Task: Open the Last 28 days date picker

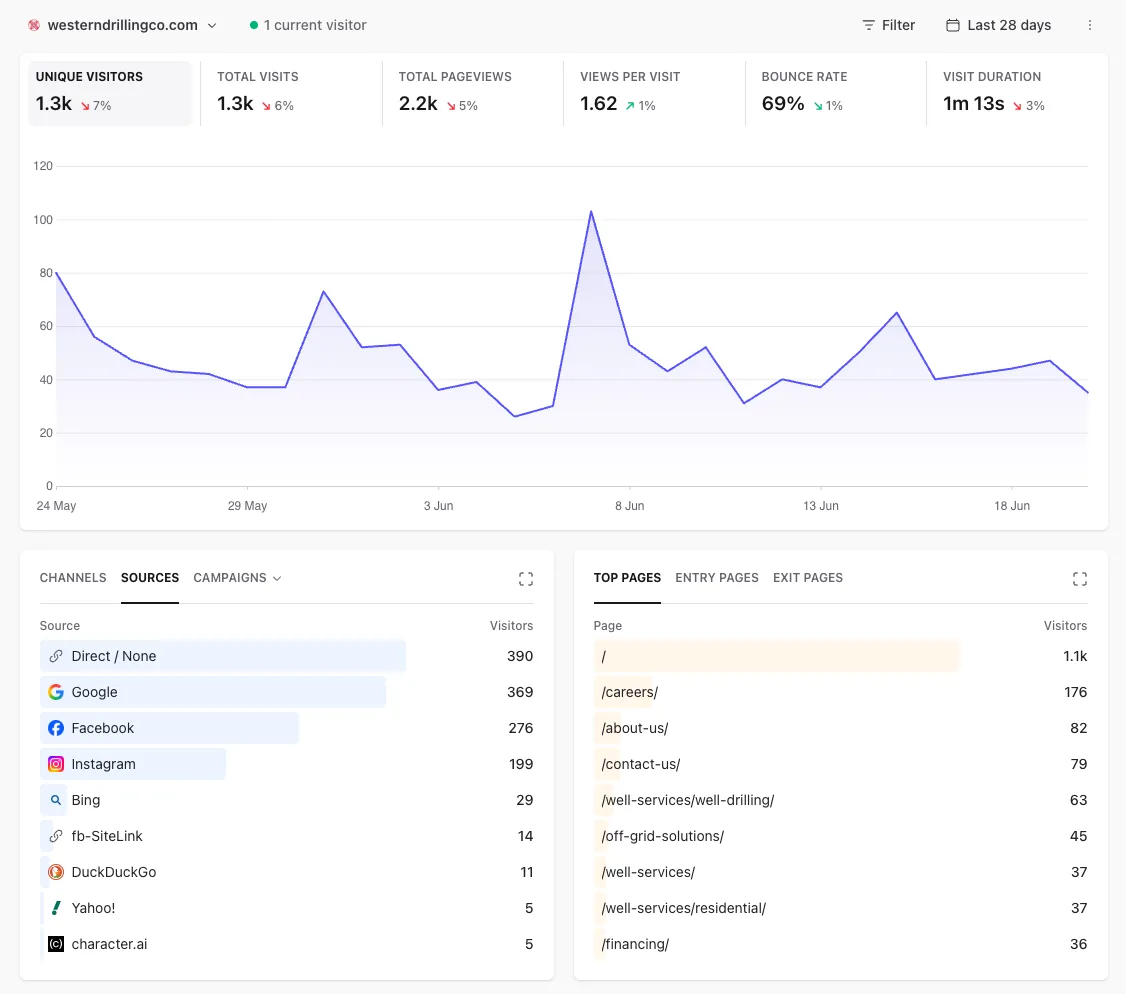Action: point(998,25)
